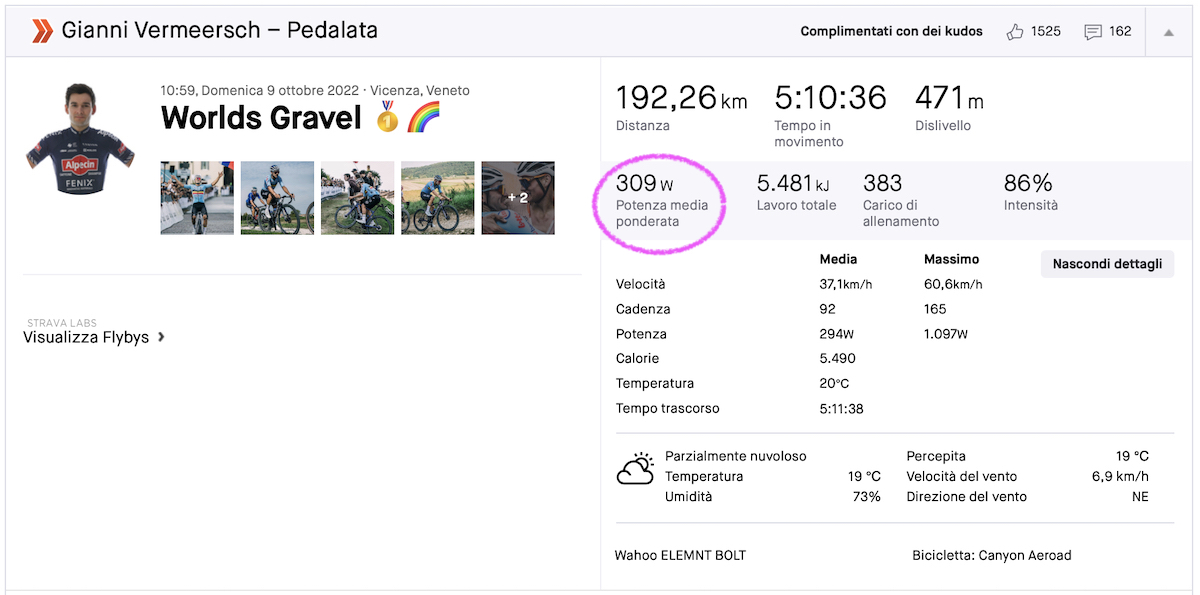The width and height of the screenshot is (1200, 595).
Task: Click the 60,6km/h max speed
Action: [x=952, y=285]
